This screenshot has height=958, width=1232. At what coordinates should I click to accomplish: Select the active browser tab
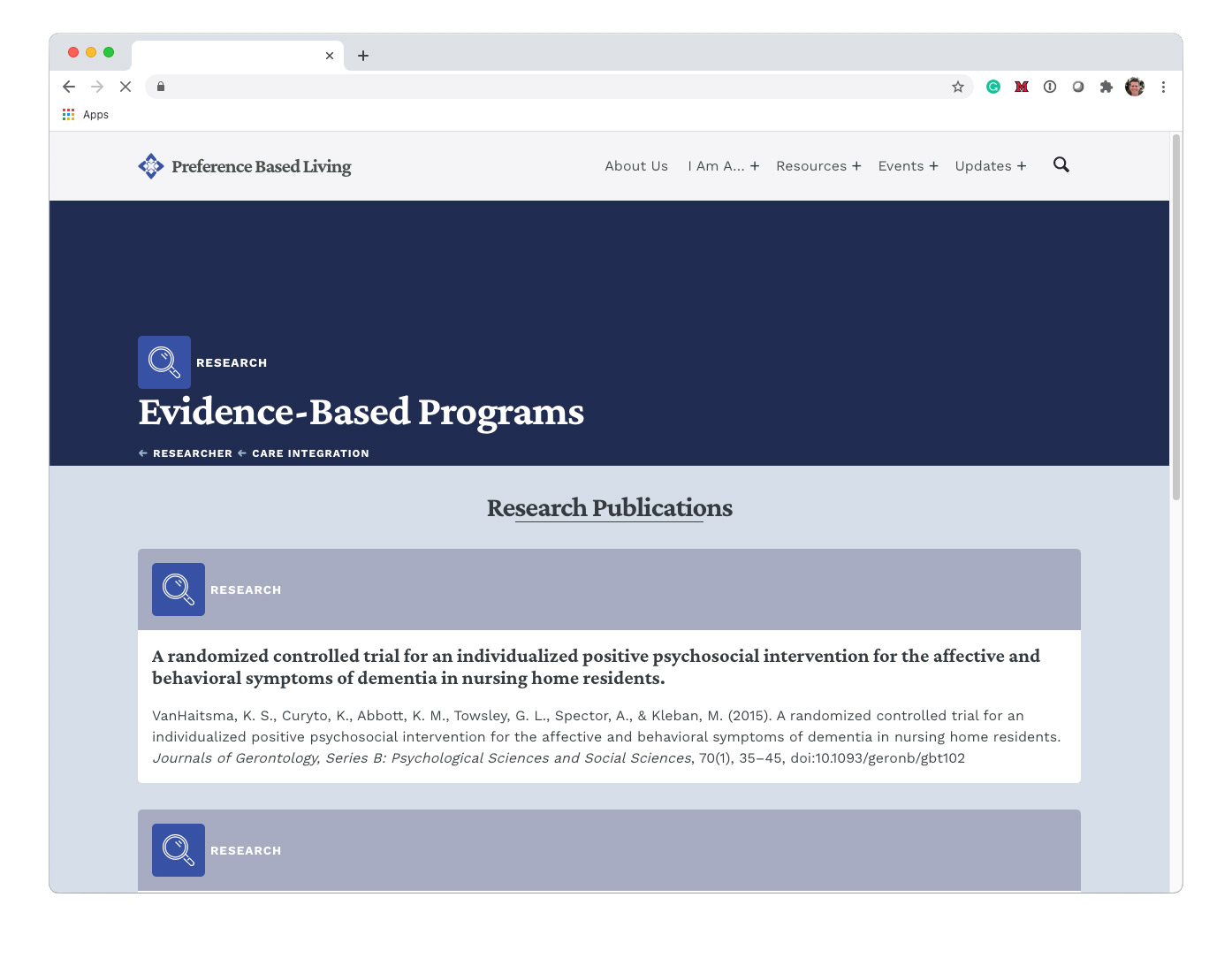237,56
